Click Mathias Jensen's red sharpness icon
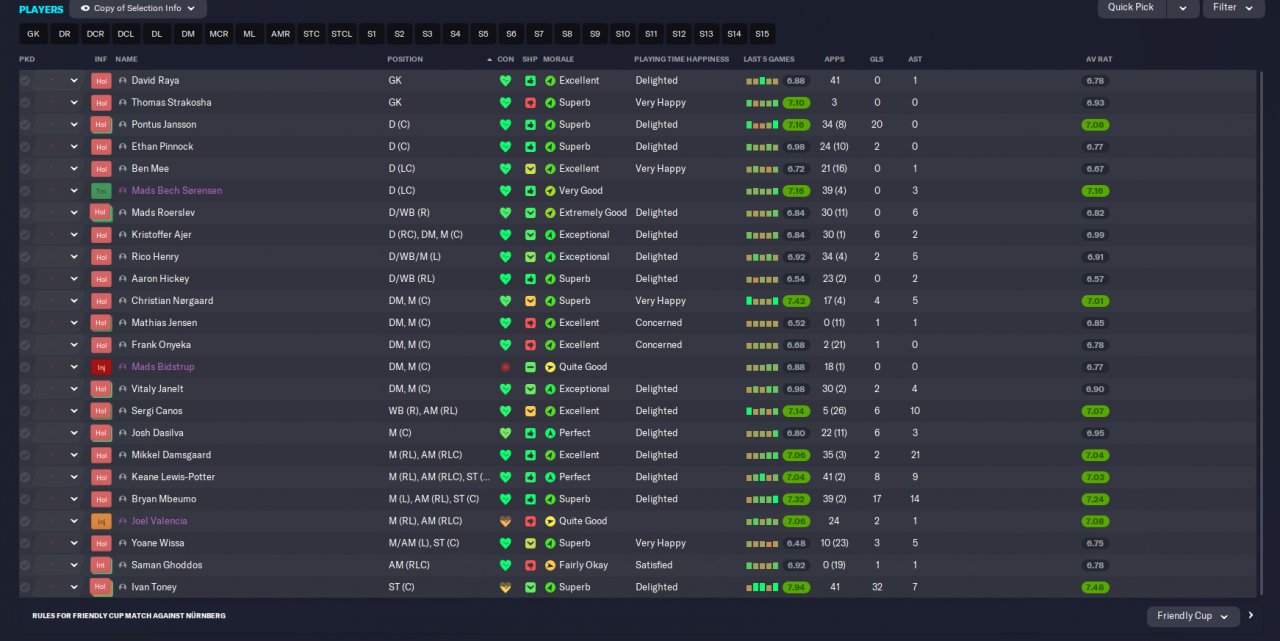This screenshot has height=641, width=1280. coord(530,323)
